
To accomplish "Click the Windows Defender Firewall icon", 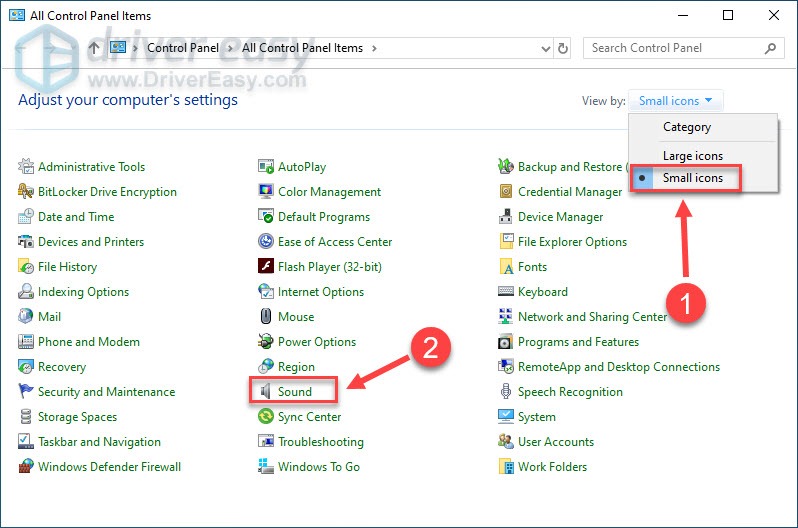I will pyautogui.click(x=26, y=467).
